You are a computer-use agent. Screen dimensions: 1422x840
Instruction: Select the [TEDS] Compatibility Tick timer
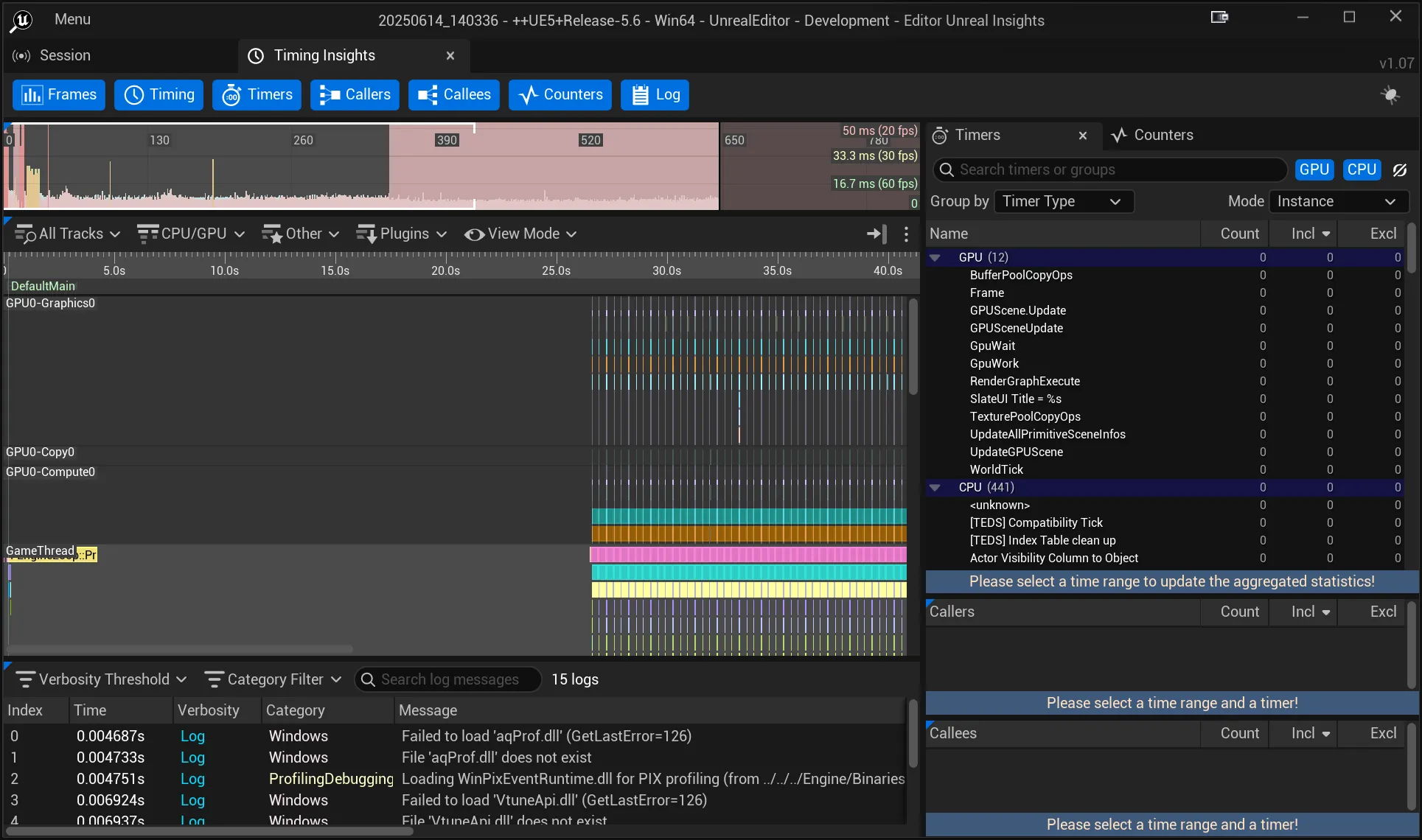(x=1165, y=523)
